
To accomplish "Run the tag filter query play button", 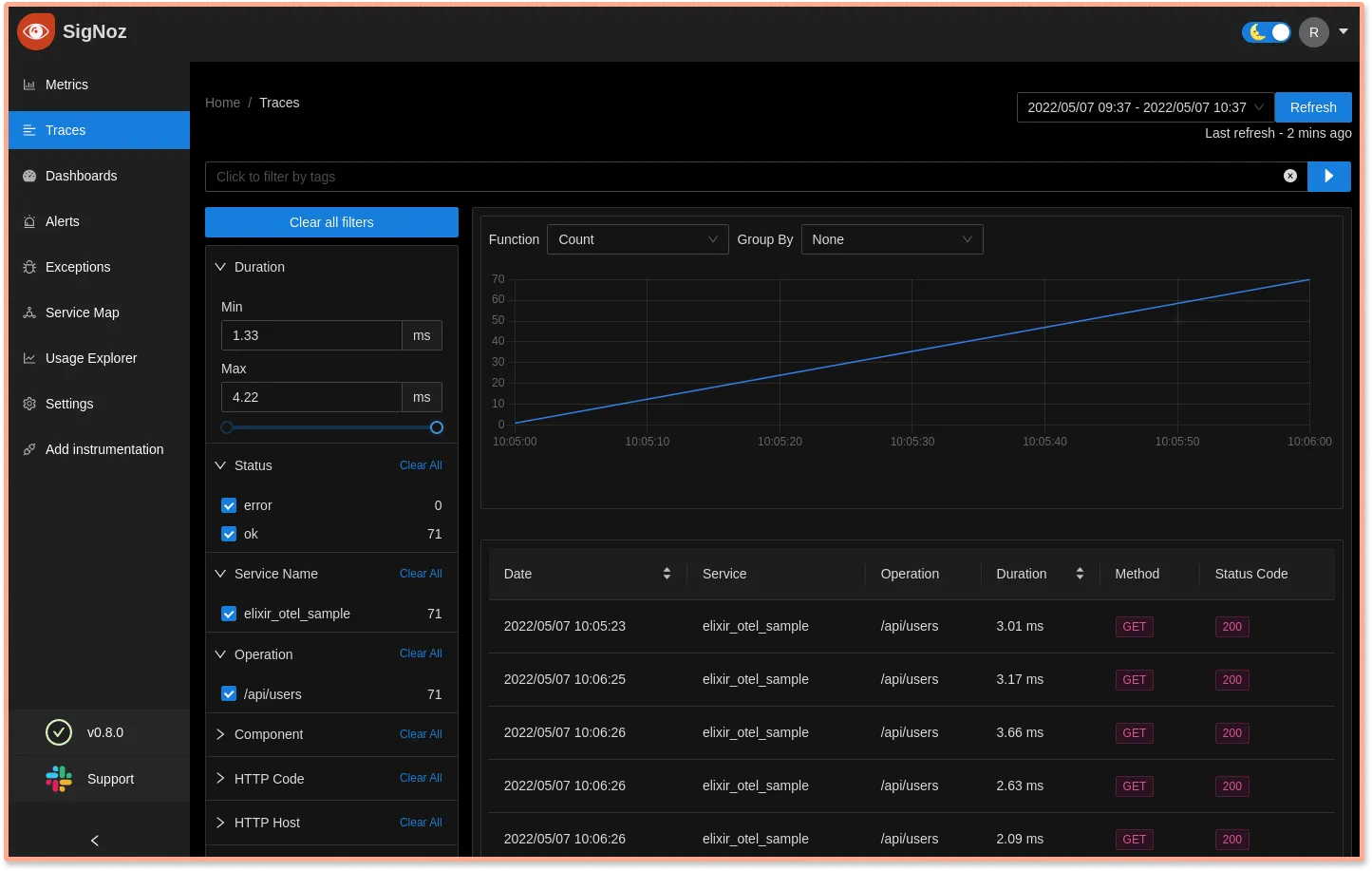I will point(1329,176).
